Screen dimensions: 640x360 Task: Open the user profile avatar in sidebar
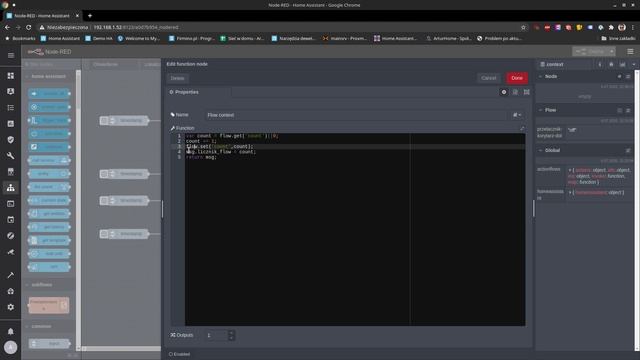(11, 347)
